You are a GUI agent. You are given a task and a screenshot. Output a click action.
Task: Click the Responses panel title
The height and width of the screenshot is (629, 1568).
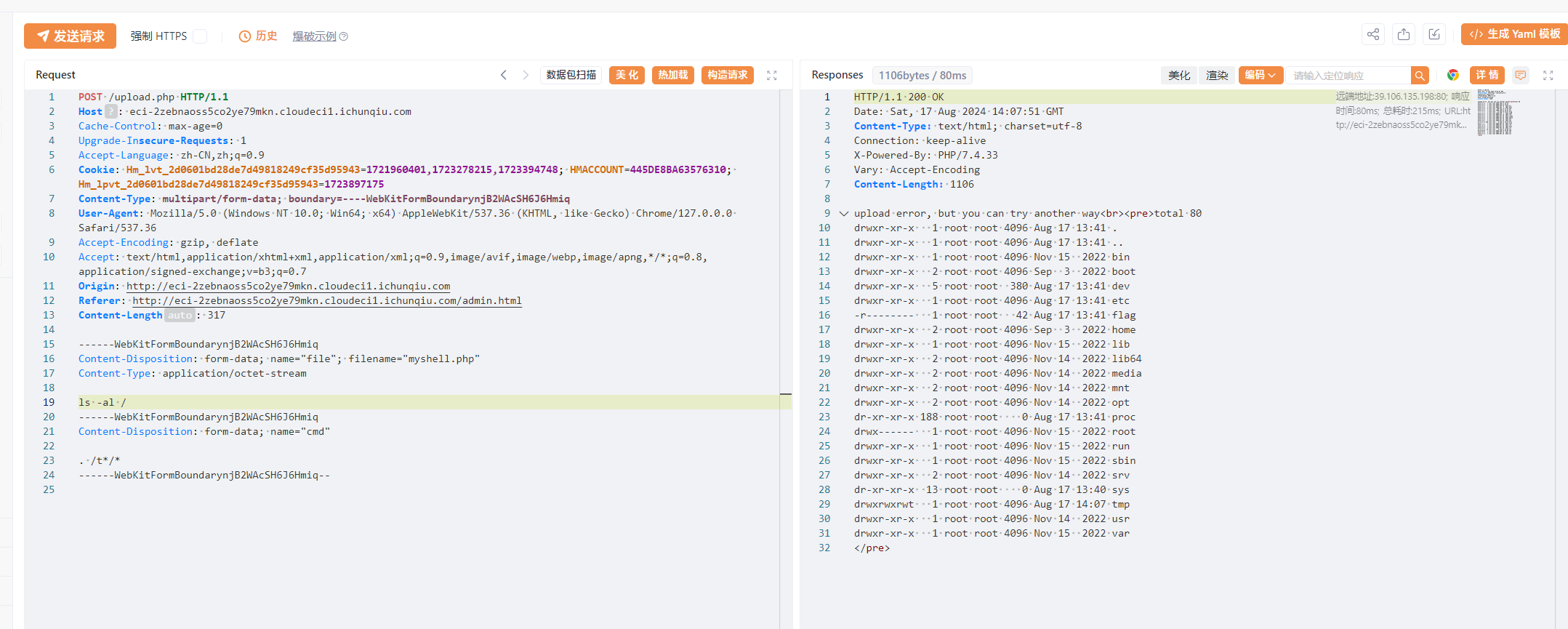coord(837,75)
